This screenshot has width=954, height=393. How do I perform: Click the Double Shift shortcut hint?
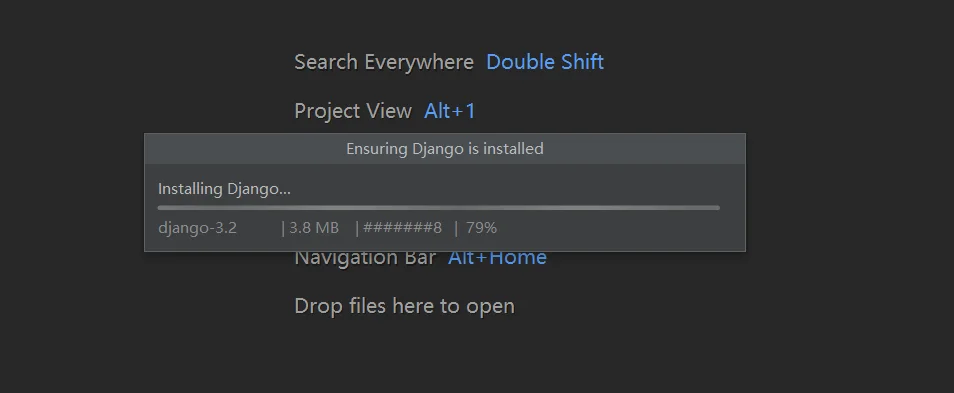[x=545, y=62]
